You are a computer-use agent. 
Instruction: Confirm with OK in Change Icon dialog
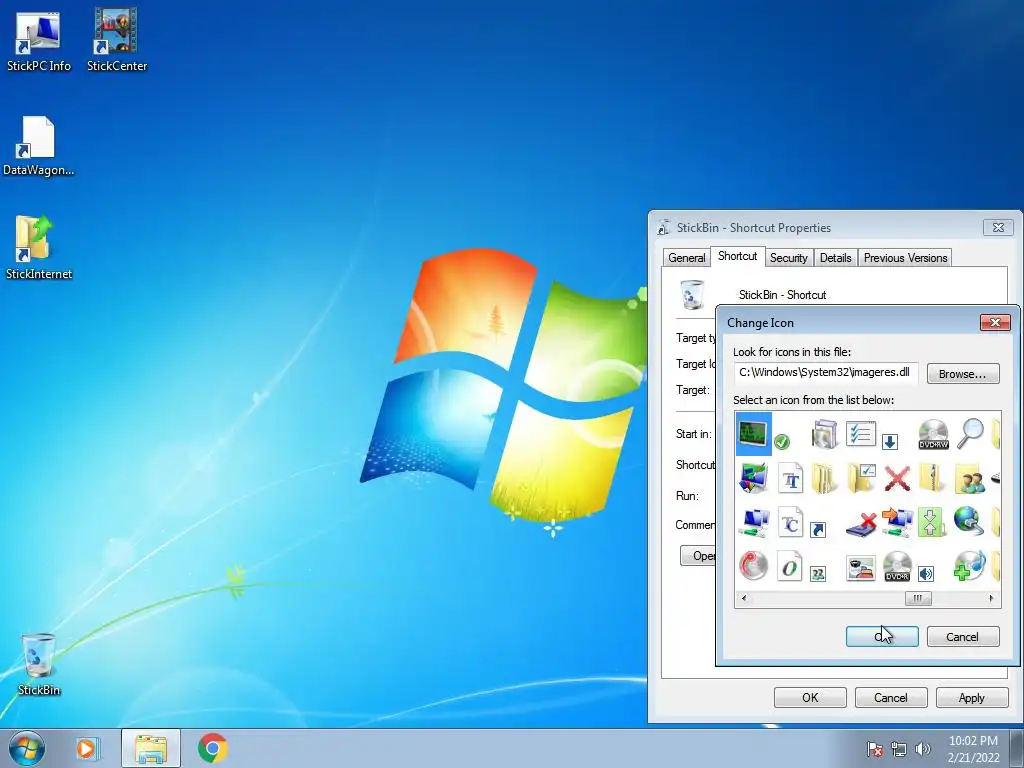point(882,637)
